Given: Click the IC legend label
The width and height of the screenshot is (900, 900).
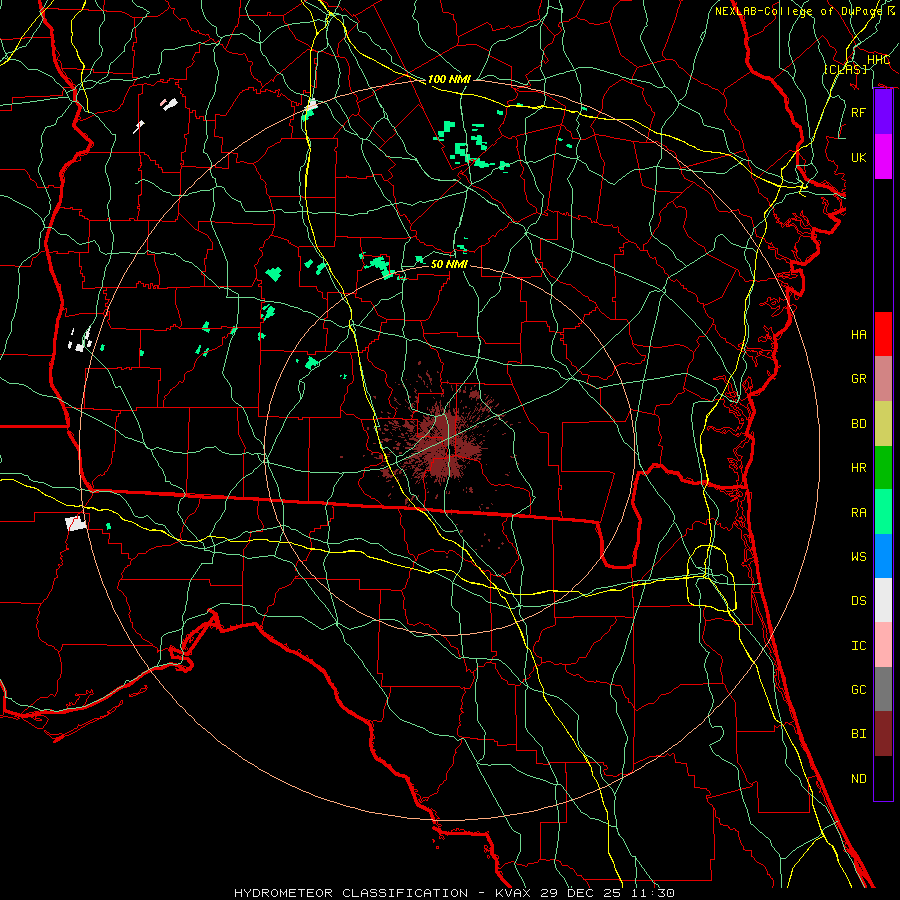Looking at the screenshot, I should coord(859,646).
